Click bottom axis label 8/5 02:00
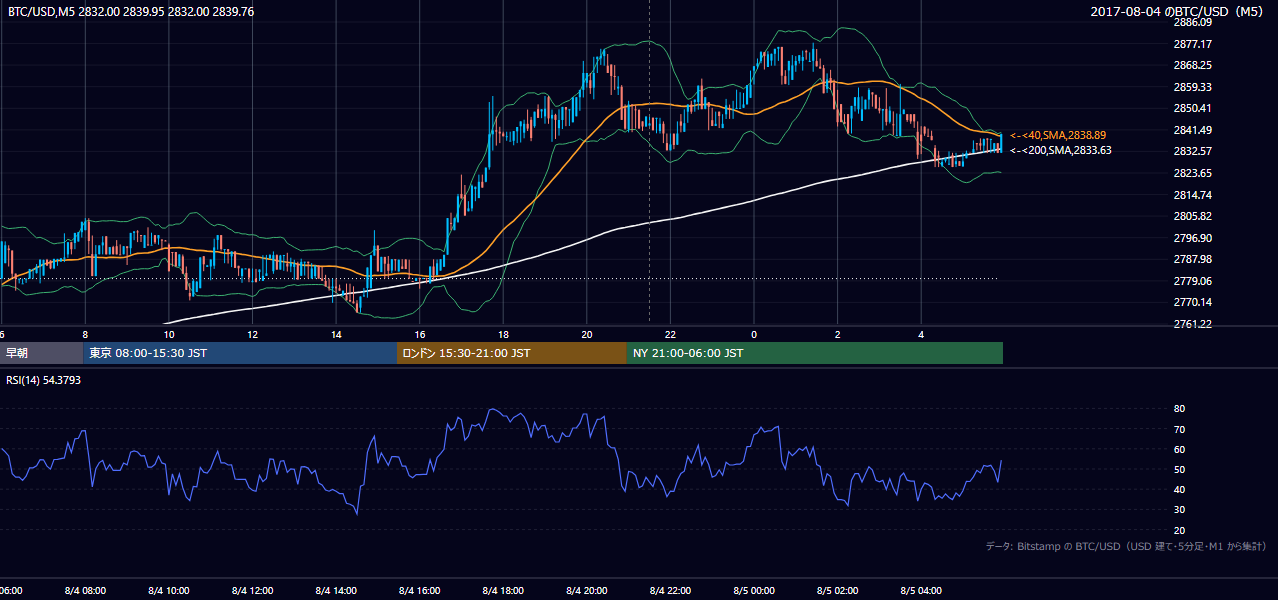 [x=838, y=591]
